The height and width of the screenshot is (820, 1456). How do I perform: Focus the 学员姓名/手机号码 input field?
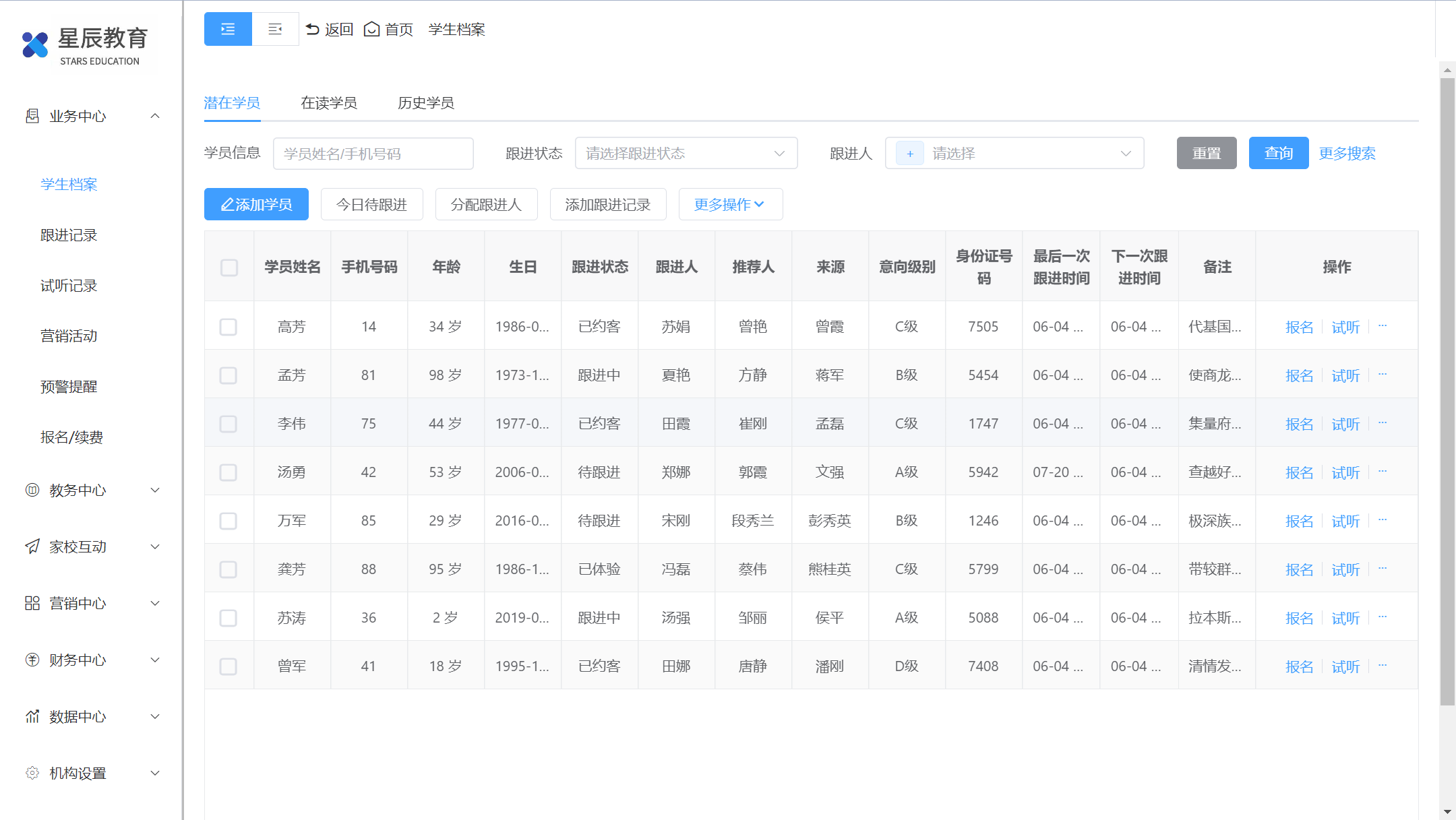[x=373, y=154]
